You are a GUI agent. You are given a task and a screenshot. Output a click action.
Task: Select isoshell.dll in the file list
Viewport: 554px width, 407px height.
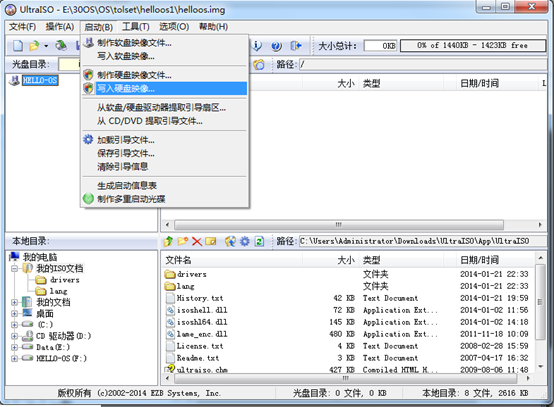[x=202, y=310]
